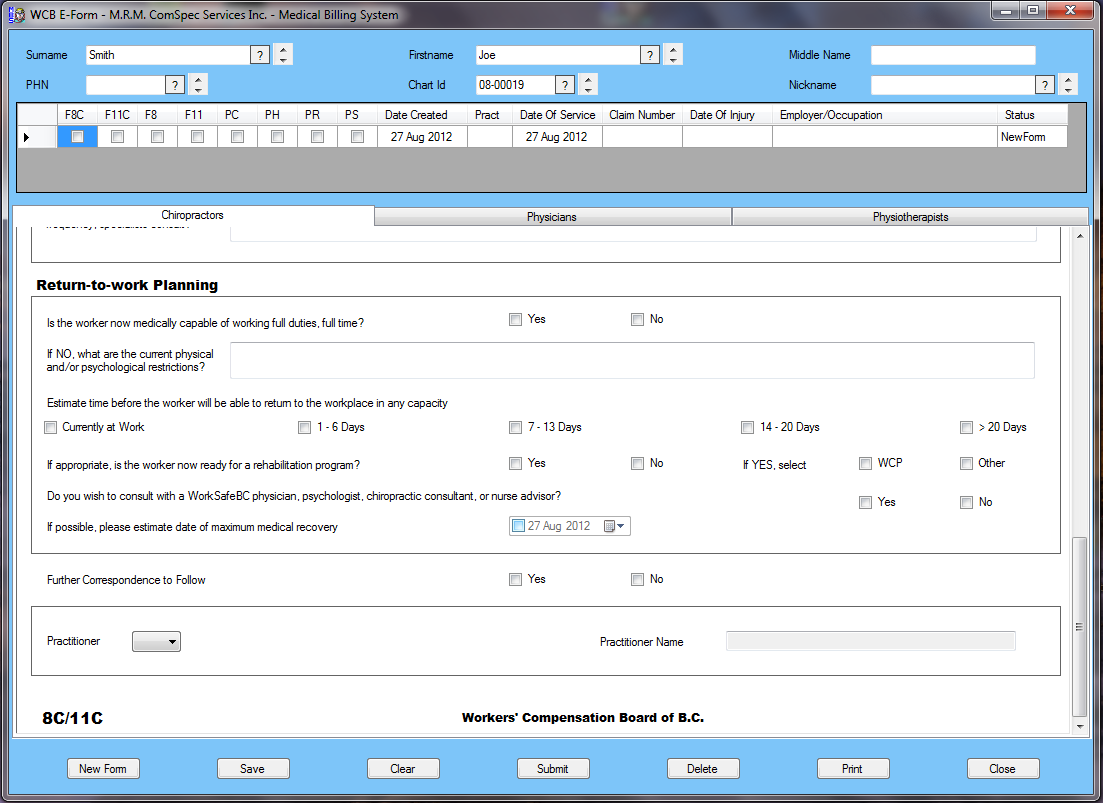
Task: Open the calendar icon in recovery date picker
Action: point(613,526)
